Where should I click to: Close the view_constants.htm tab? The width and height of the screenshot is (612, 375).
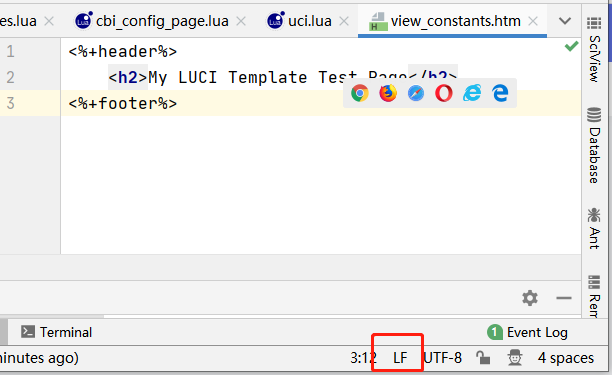[533, 21]
